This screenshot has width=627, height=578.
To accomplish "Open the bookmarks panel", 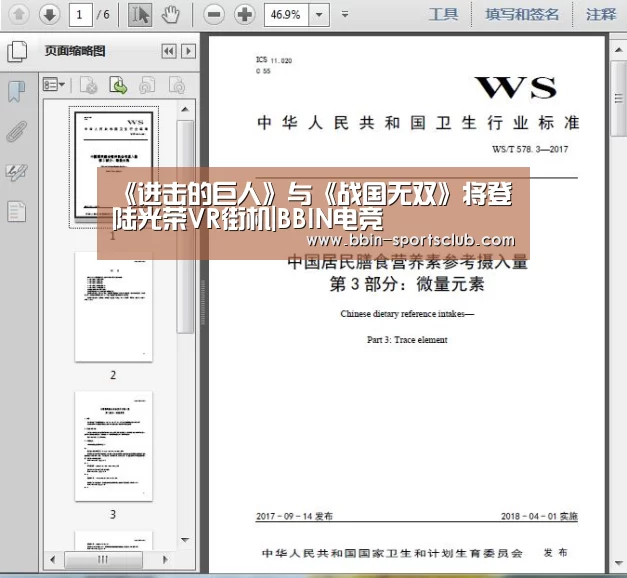I will click(x=16, y=91).
